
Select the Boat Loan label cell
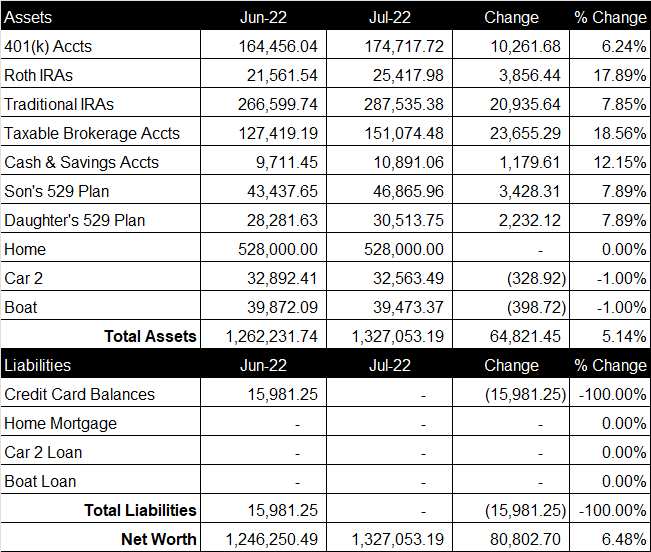pyautogui.click(x=100, y=480)
